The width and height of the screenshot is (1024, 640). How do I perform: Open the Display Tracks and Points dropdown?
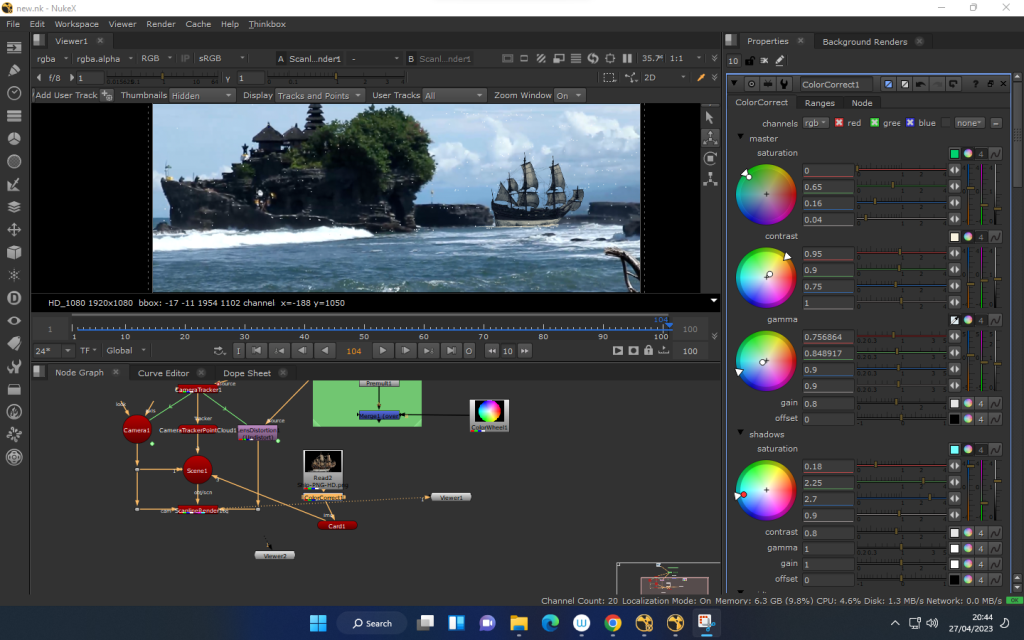click(x=319, y=95)
